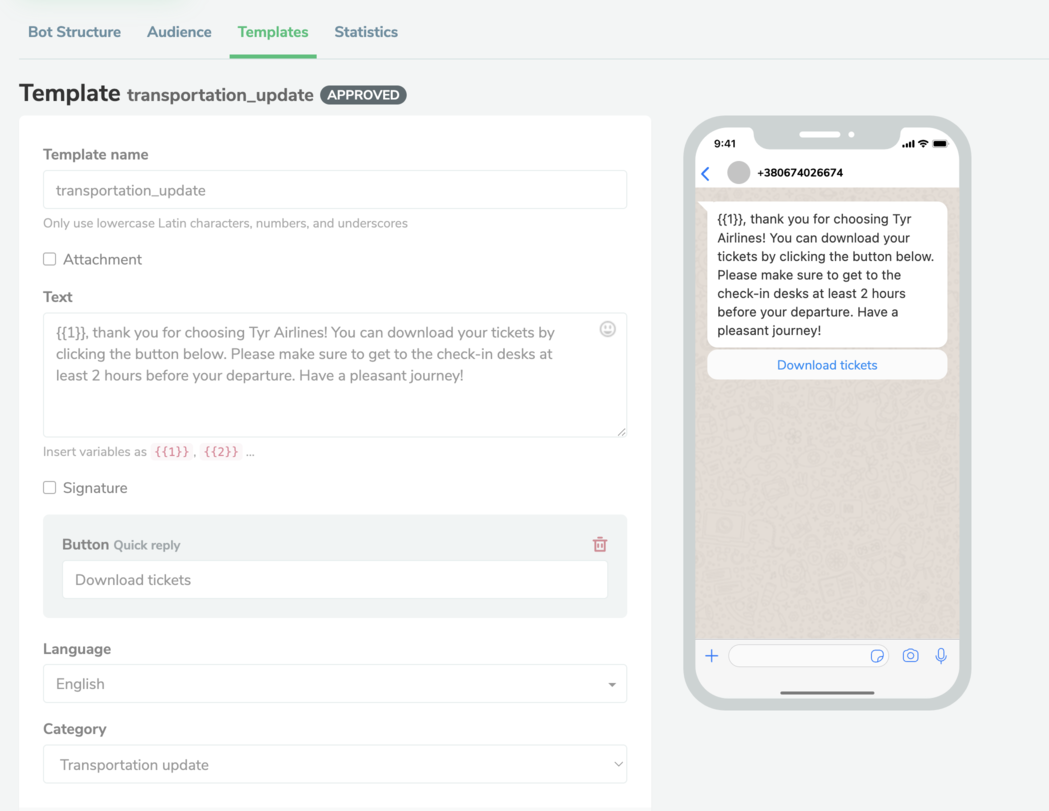Switch to the Audience tab
This screenshot has width=1049, height=811.
coord(179,32)
